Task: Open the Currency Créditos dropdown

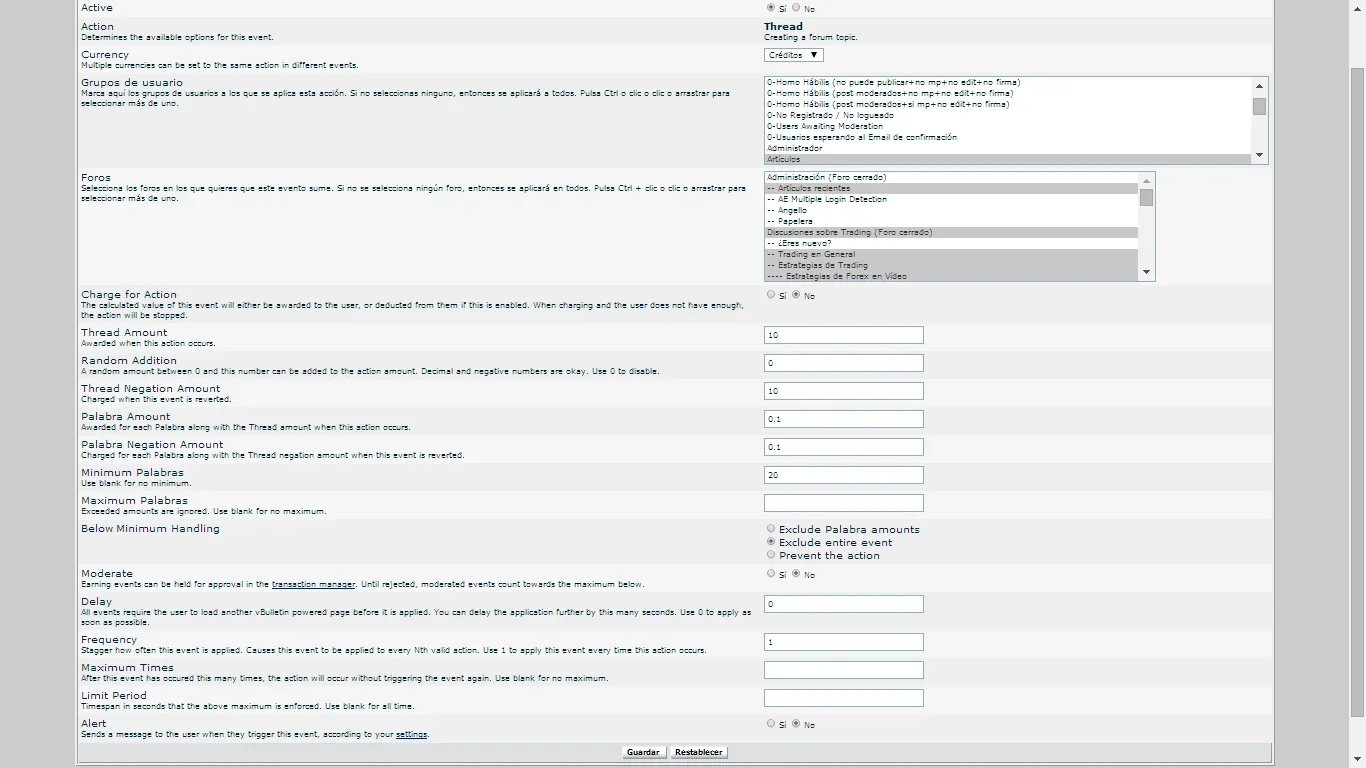Action: (x=794, y=55)
